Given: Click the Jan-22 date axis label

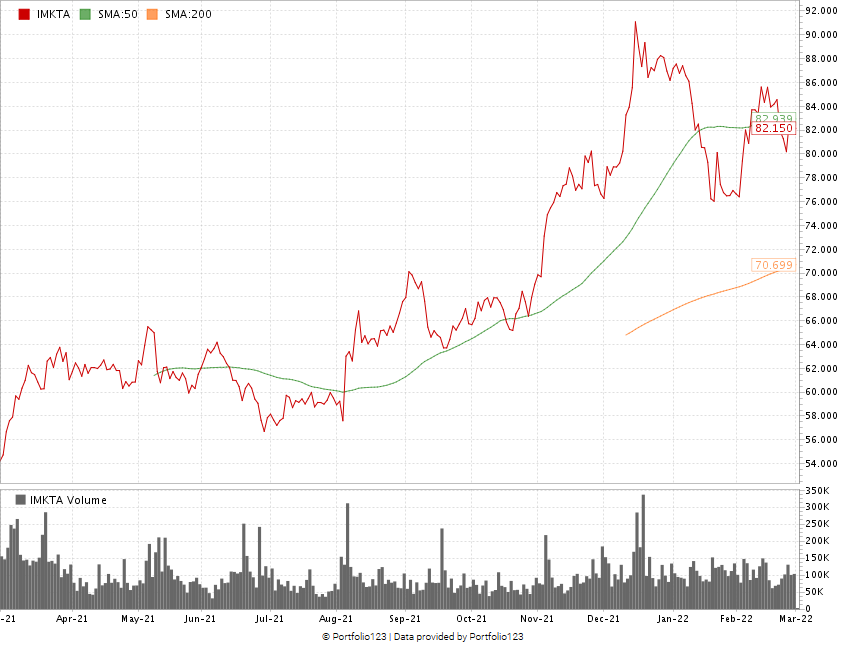Looking at the screenshot, I should coord(673,619).
